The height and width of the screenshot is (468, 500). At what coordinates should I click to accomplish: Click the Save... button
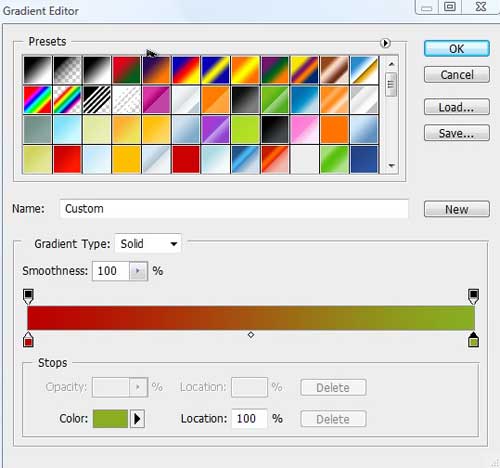tap(457, 133)
